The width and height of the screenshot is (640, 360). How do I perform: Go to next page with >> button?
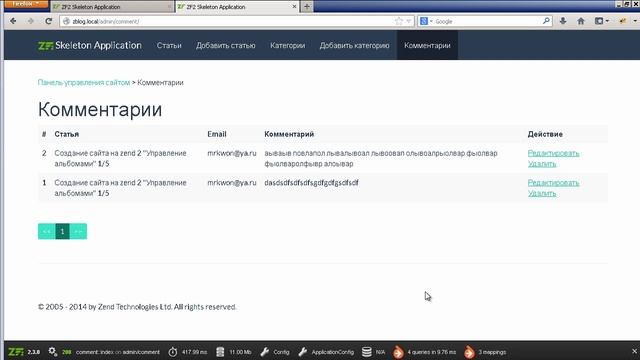click(x=78, y=231)
